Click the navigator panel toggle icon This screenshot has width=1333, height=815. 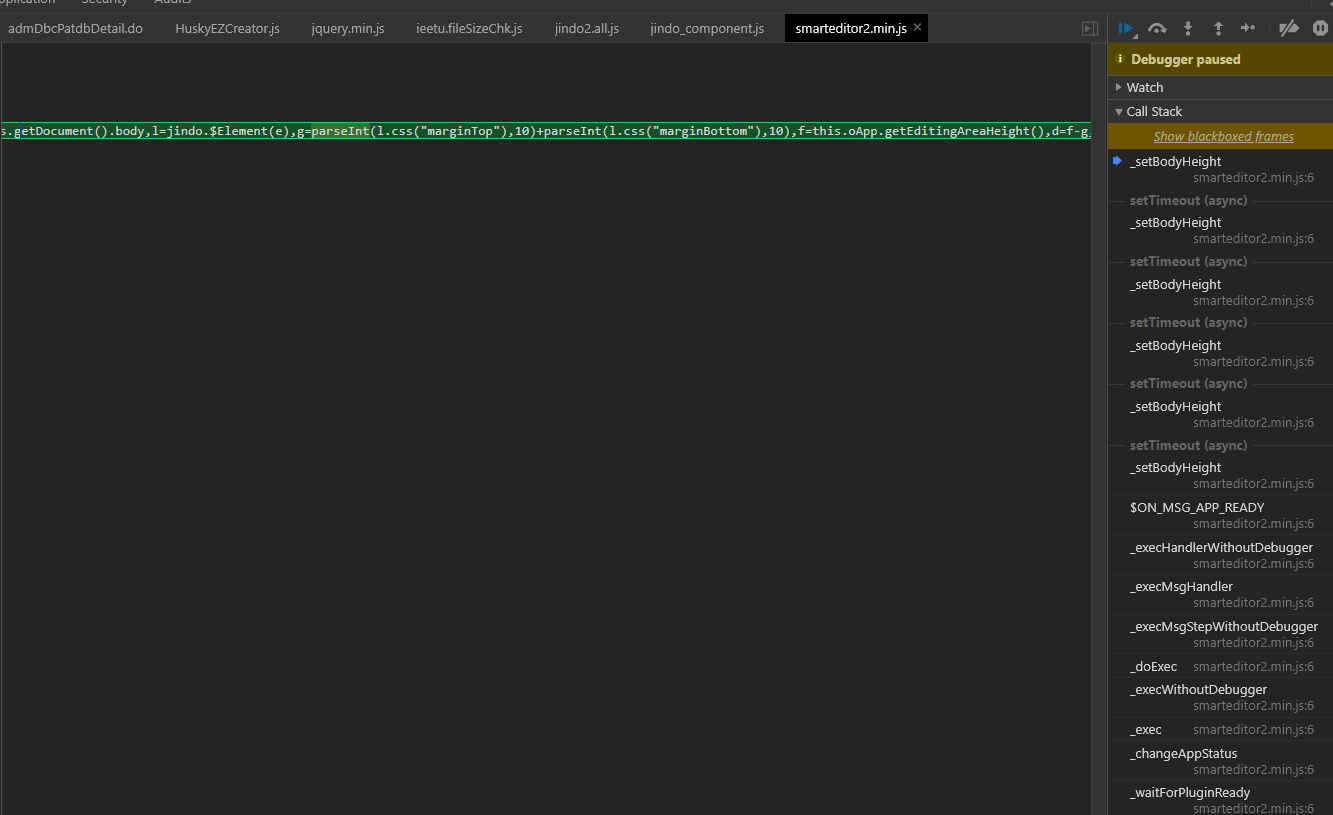tap(1089, 28)
